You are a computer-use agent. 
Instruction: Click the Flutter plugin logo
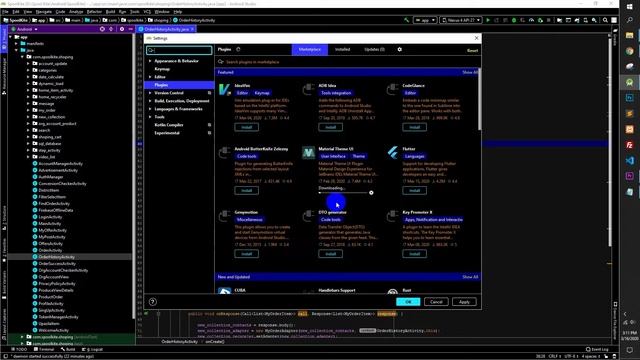pos(392,153)
